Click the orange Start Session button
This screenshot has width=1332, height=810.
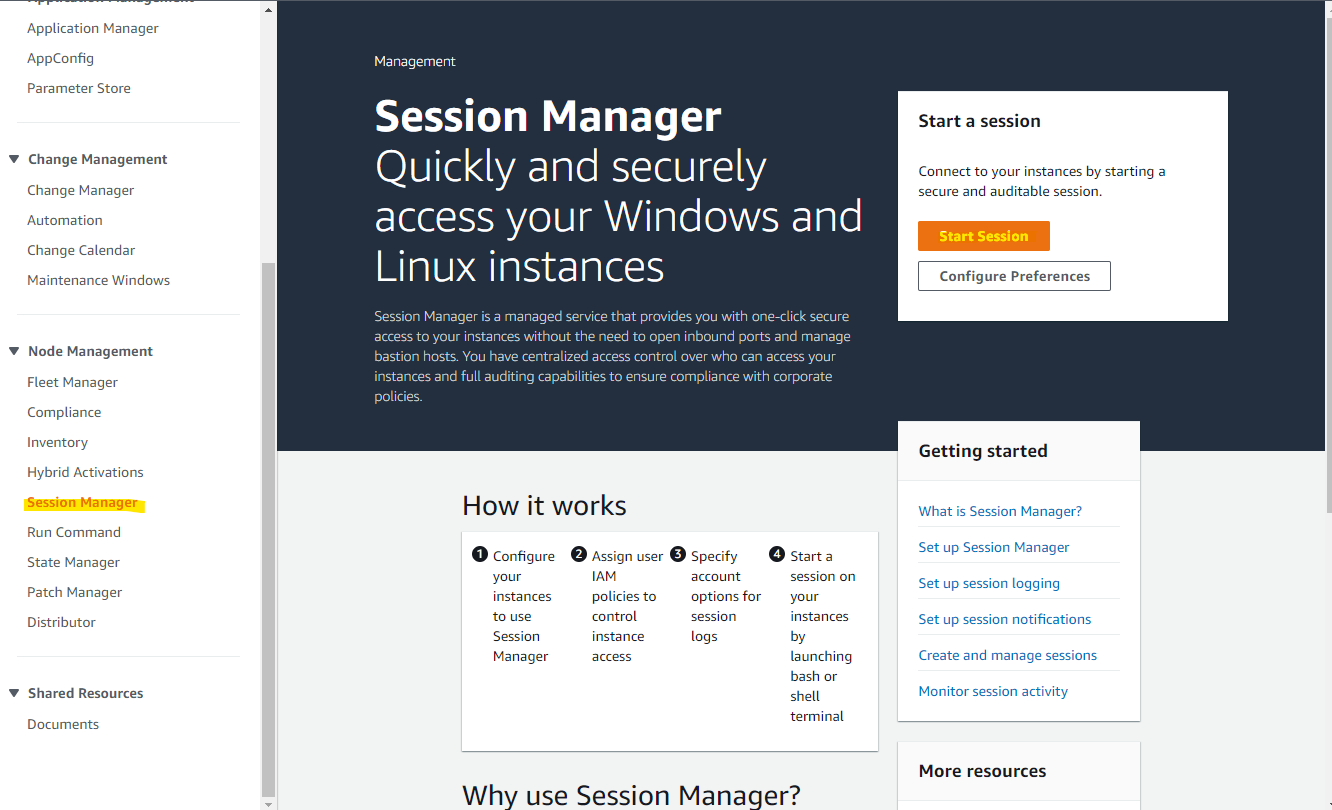click(984, 236)
